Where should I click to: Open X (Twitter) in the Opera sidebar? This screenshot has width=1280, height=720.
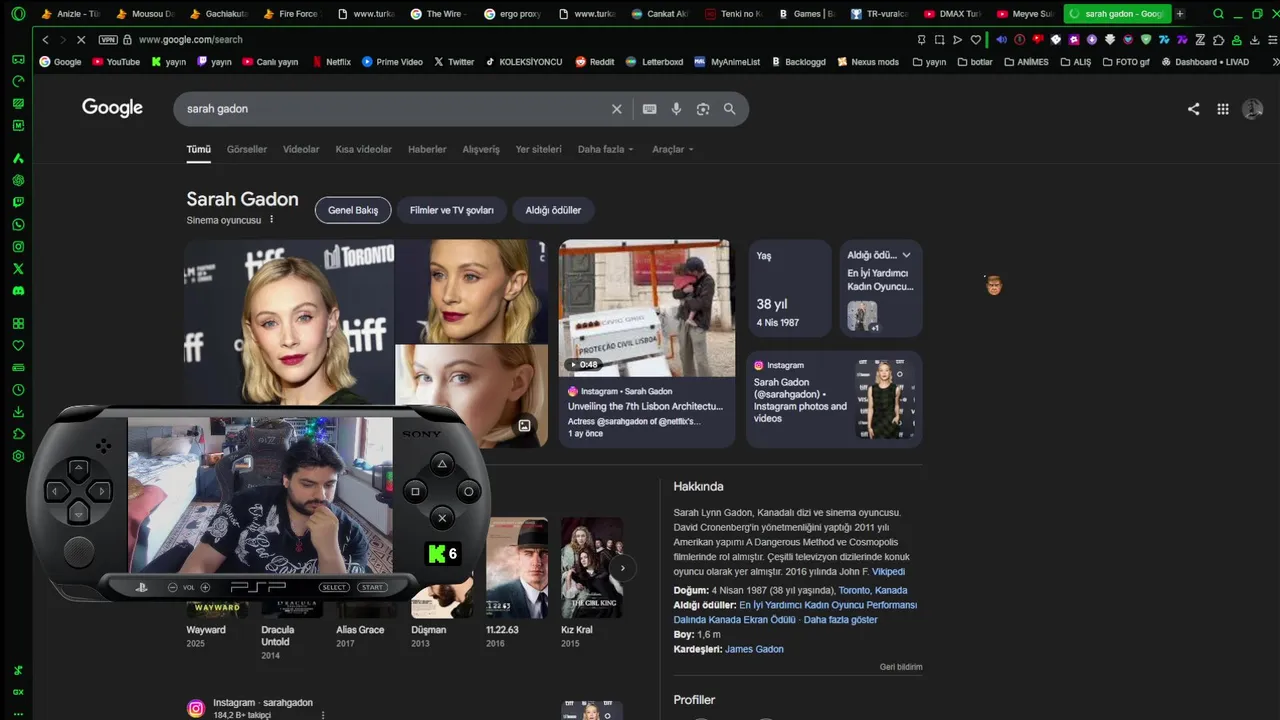18,269
